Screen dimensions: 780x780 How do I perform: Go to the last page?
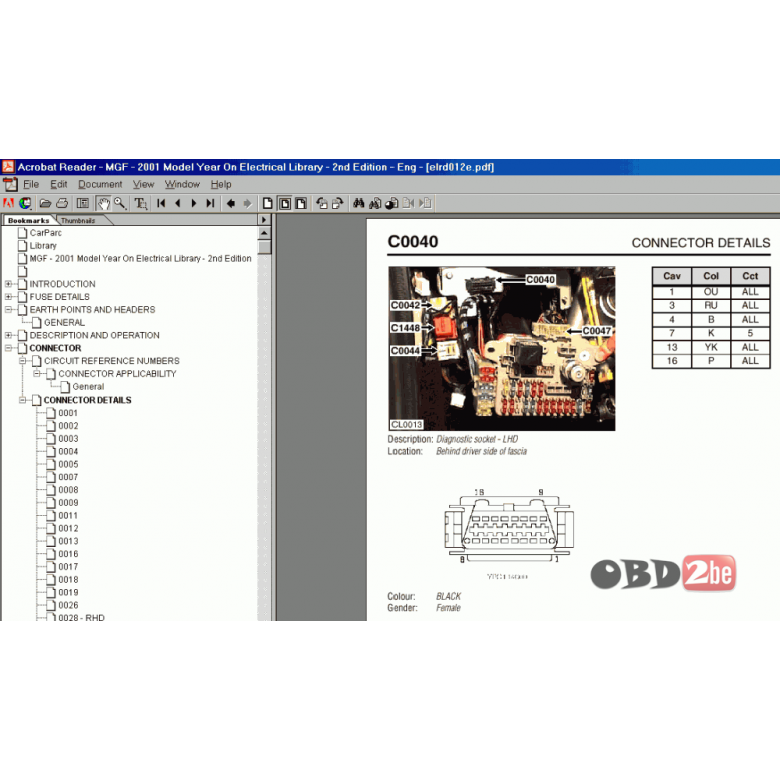pos(210,203)
